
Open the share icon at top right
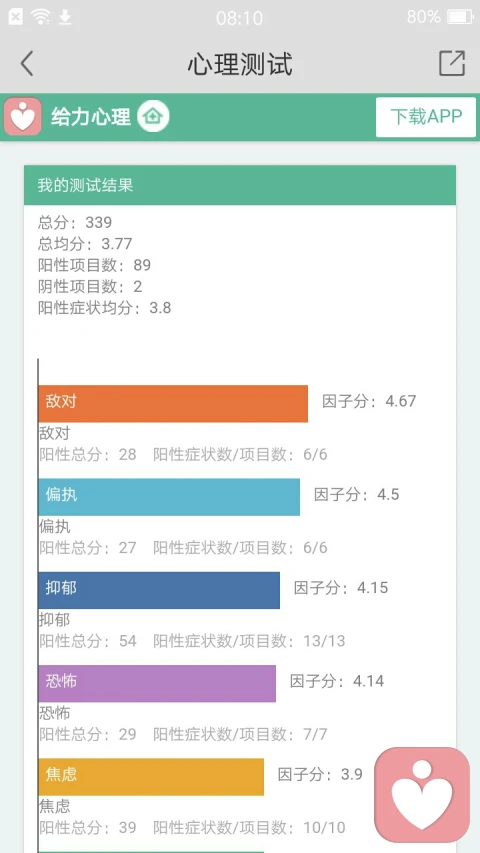point(452,63)
